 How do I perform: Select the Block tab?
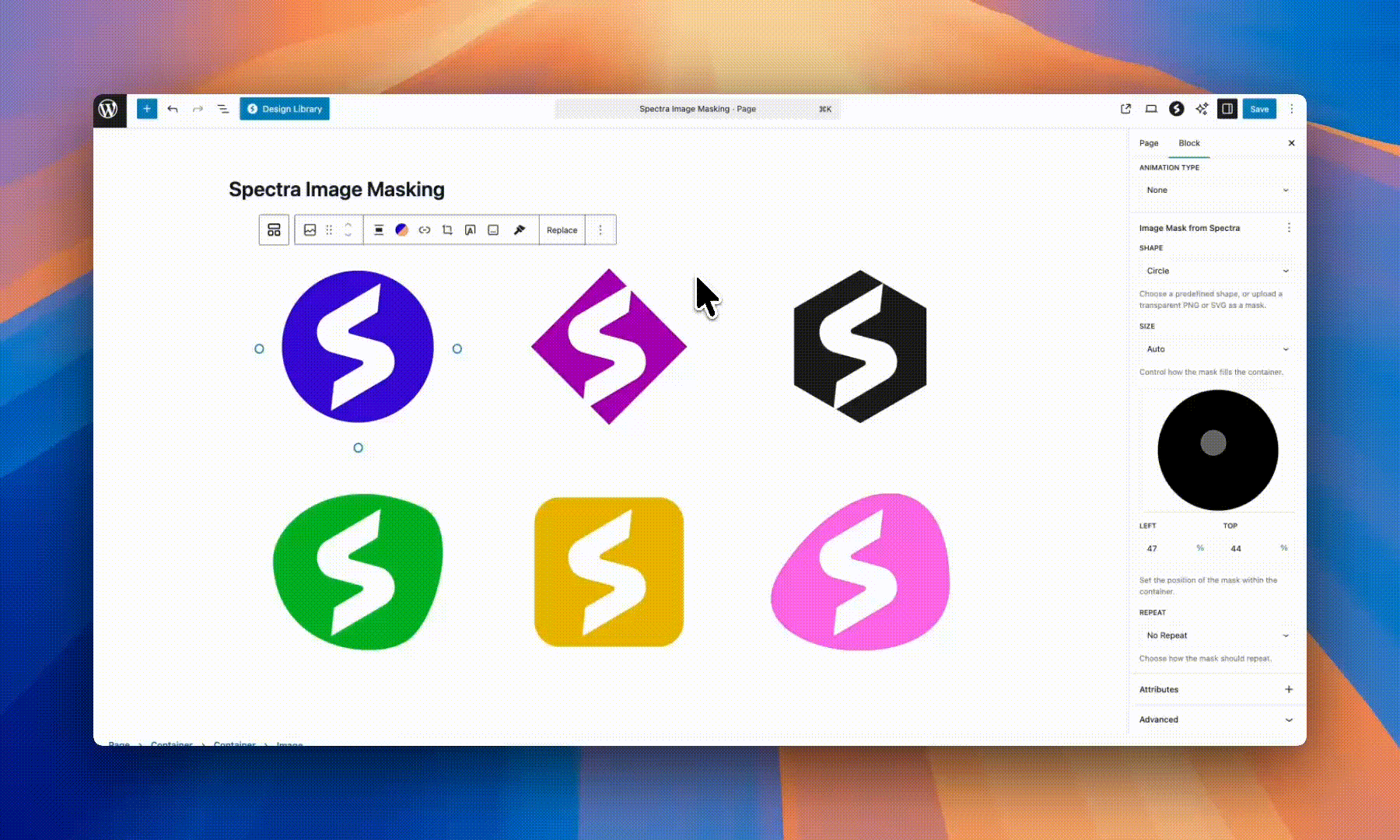point(1188,143)
